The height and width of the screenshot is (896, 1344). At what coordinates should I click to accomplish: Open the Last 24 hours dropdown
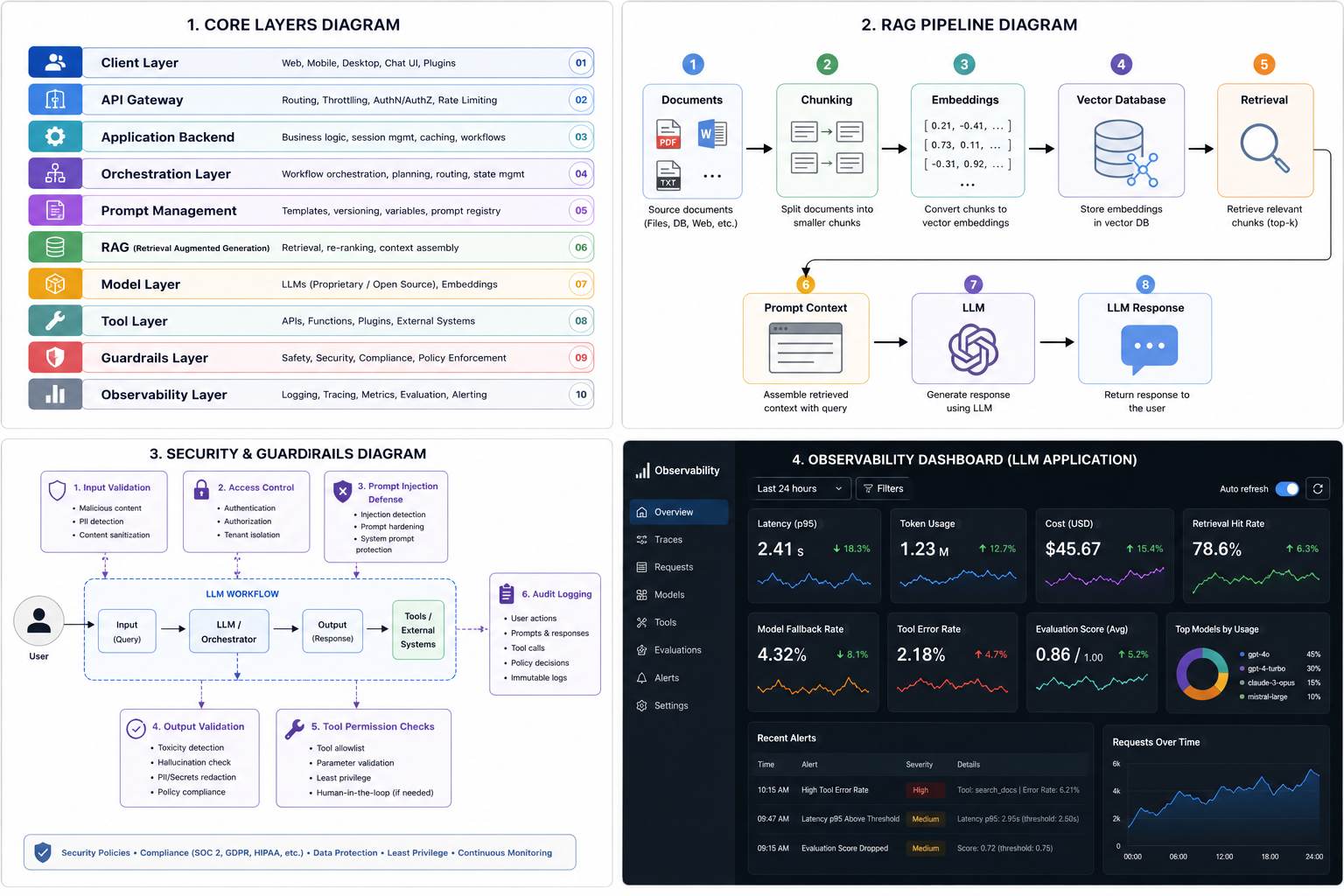coord(800,488)
